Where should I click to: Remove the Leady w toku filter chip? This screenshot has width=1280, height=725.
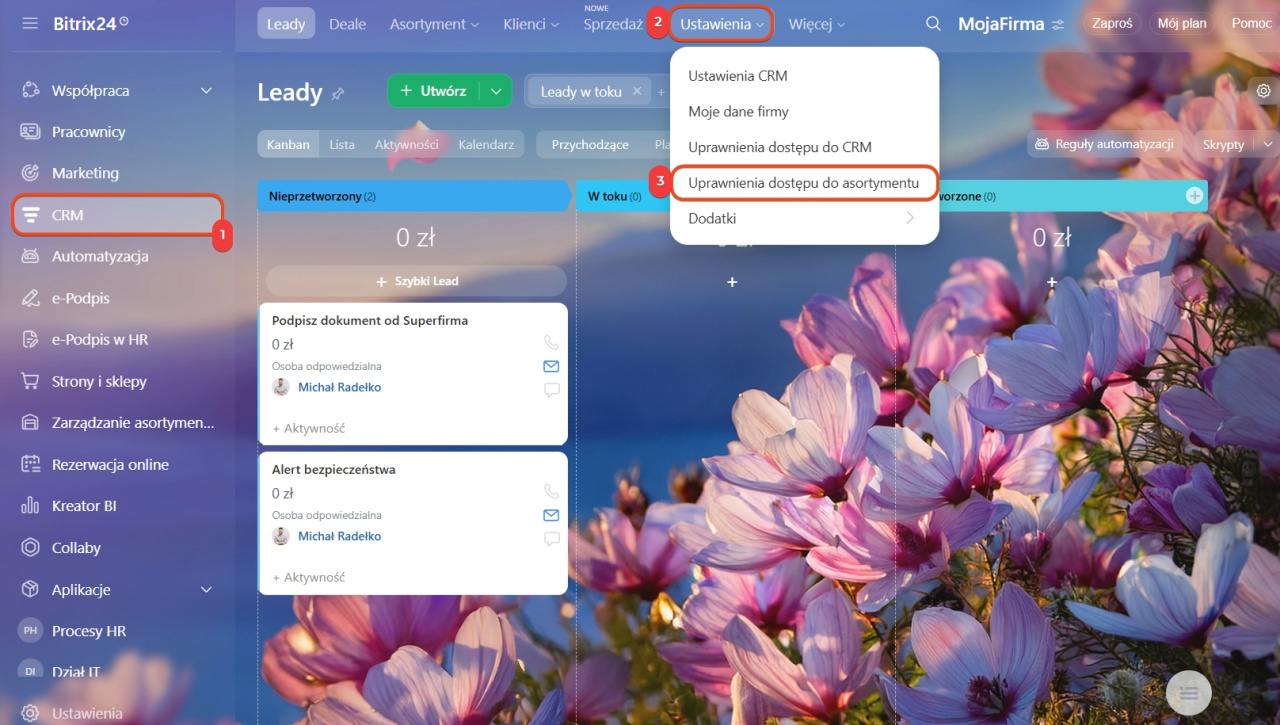click(637, 91)
